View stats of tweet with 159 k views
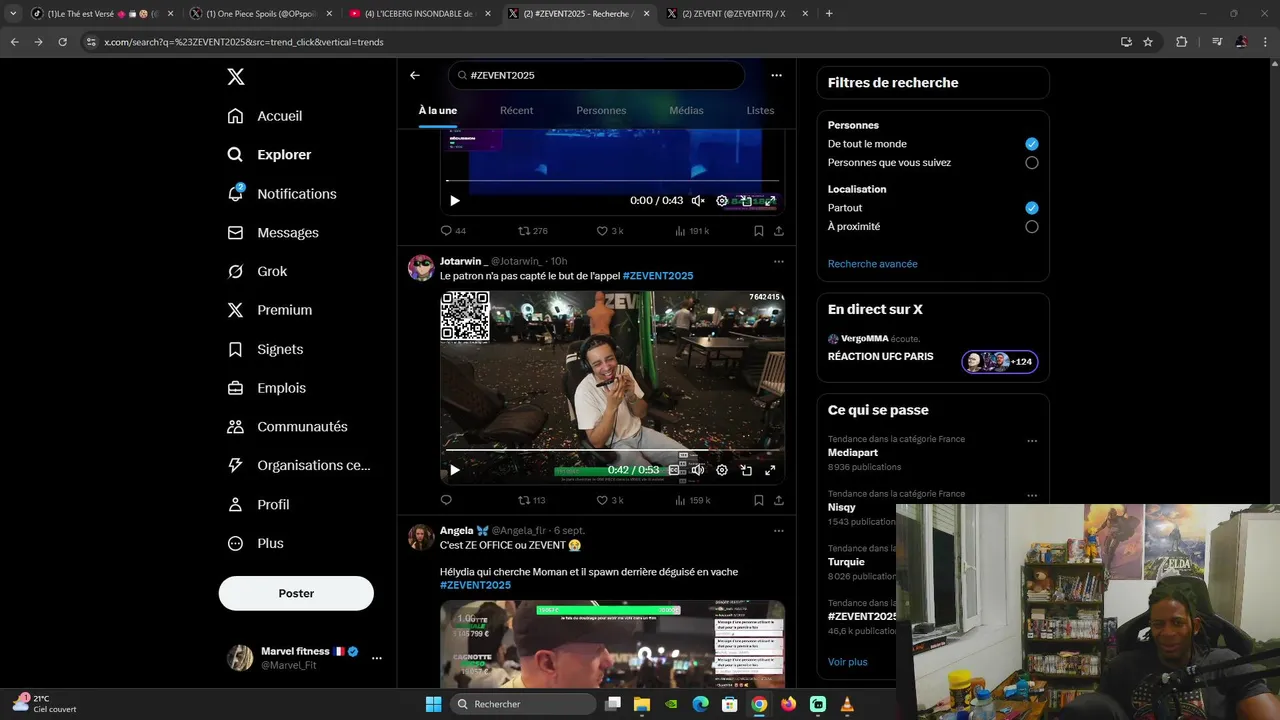The image size is (1280, 720). point(693,500)
